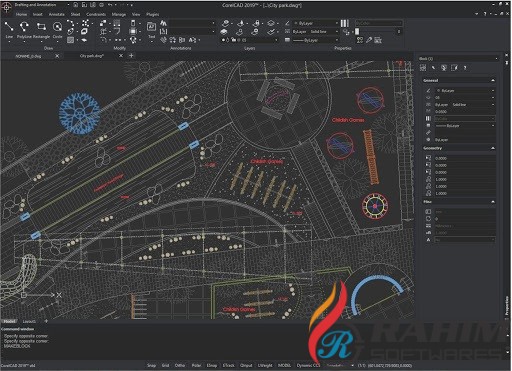Click the text style dropdown field in Annotations
The image size is (512, 371).
192,23
